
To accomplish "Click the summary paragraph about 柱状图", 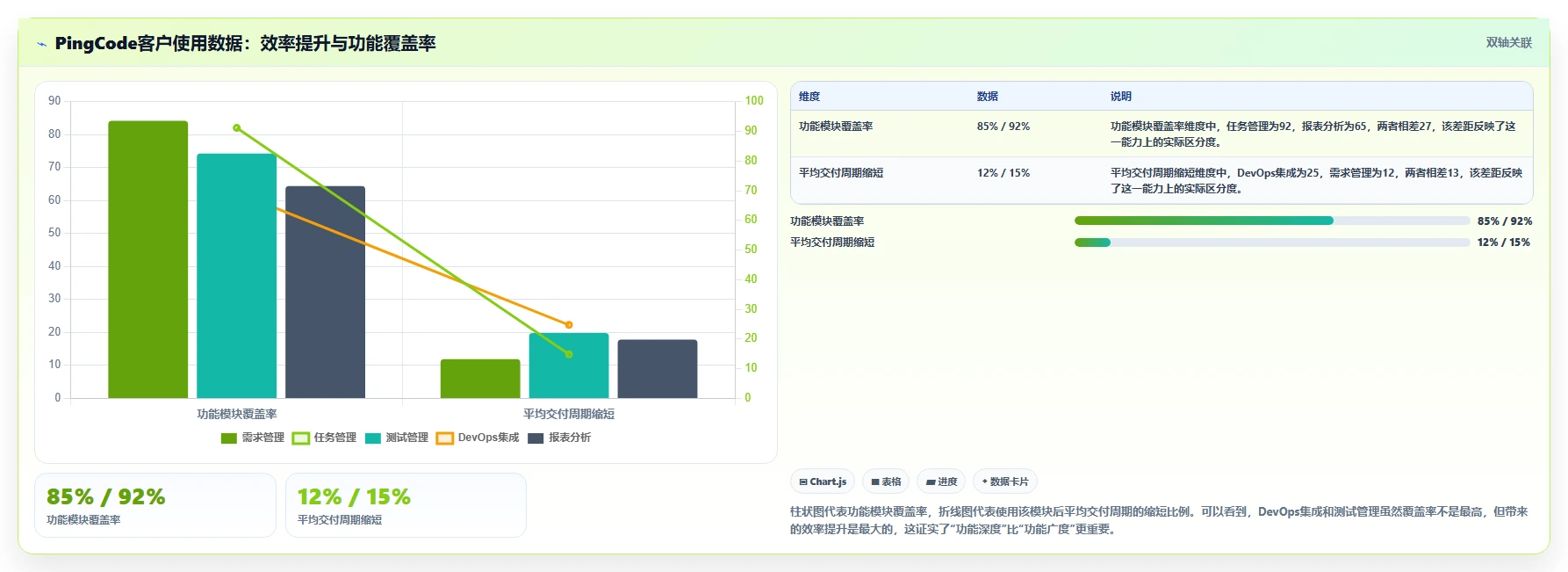I will tap(1159, 520).
